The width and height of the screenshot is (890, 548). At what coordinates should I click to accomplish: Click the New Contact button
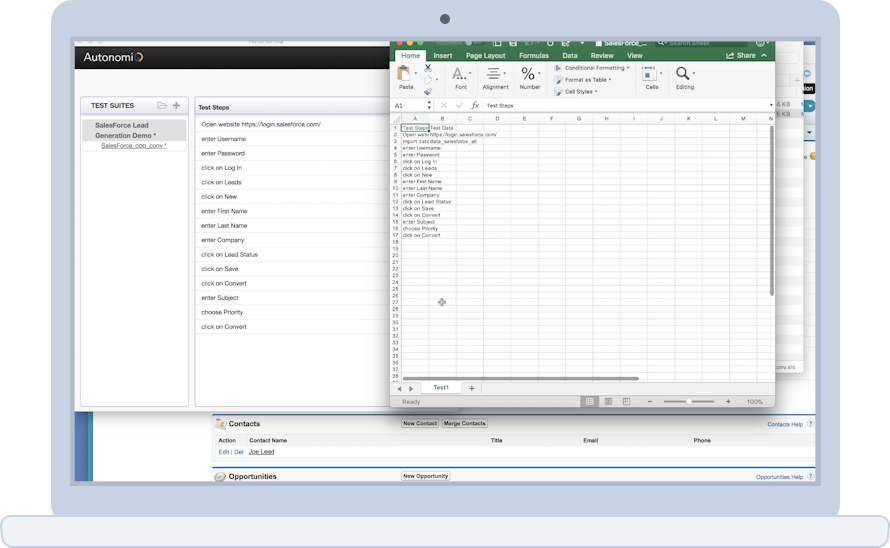coord(419,424)
